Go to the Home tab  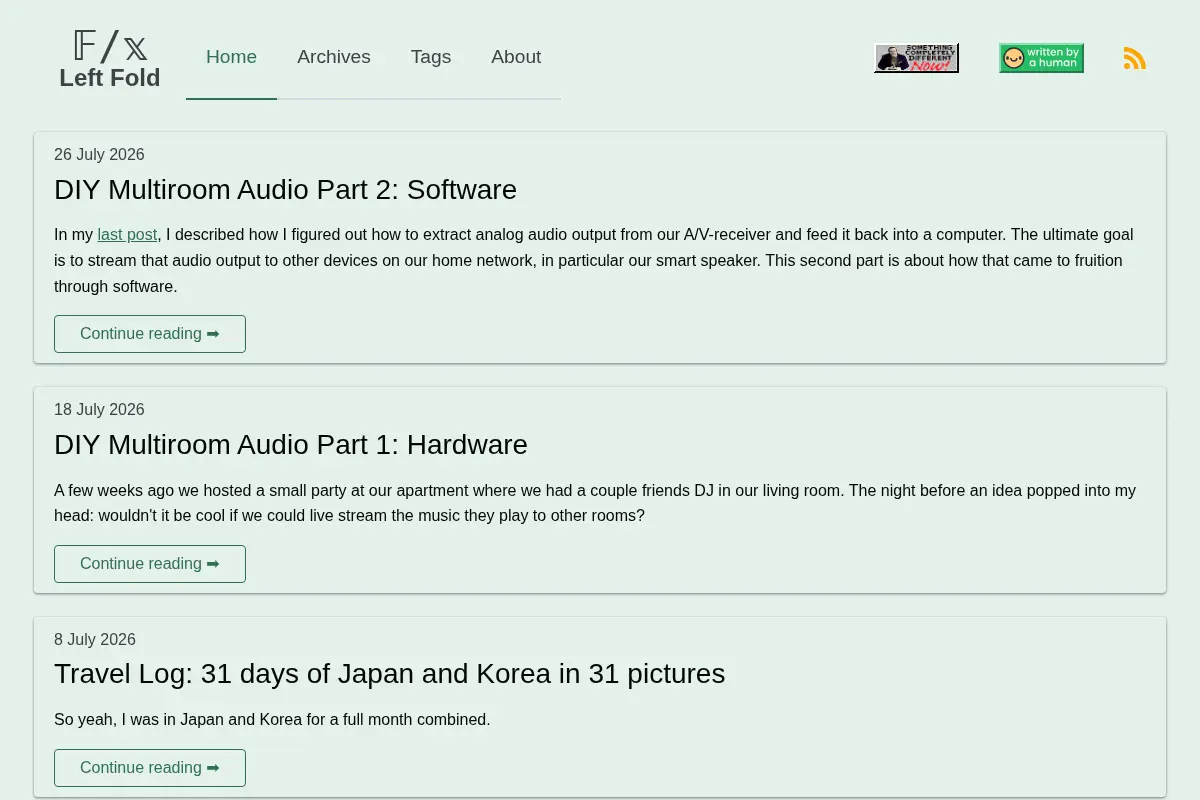coord(231,57)
